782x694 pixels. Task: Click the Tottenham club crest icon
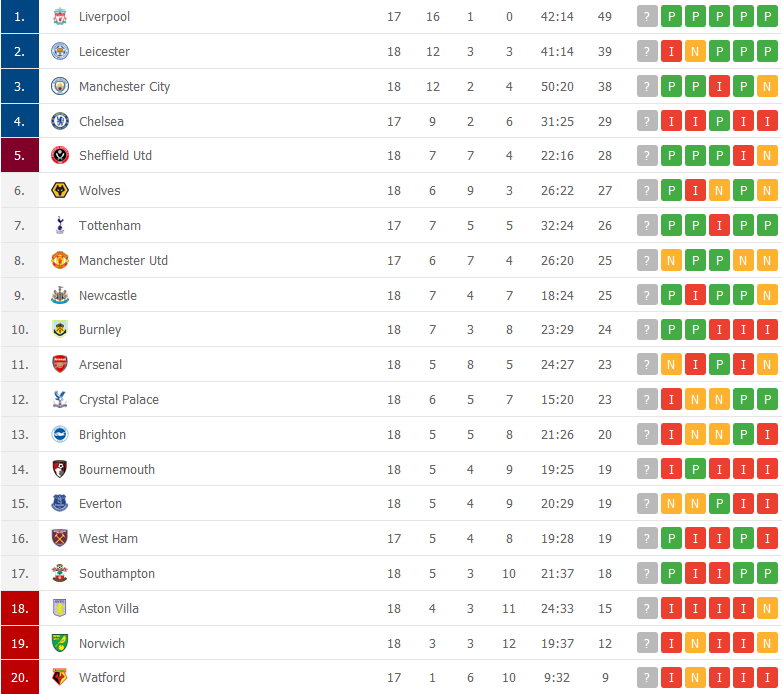(x=60, y=226)
